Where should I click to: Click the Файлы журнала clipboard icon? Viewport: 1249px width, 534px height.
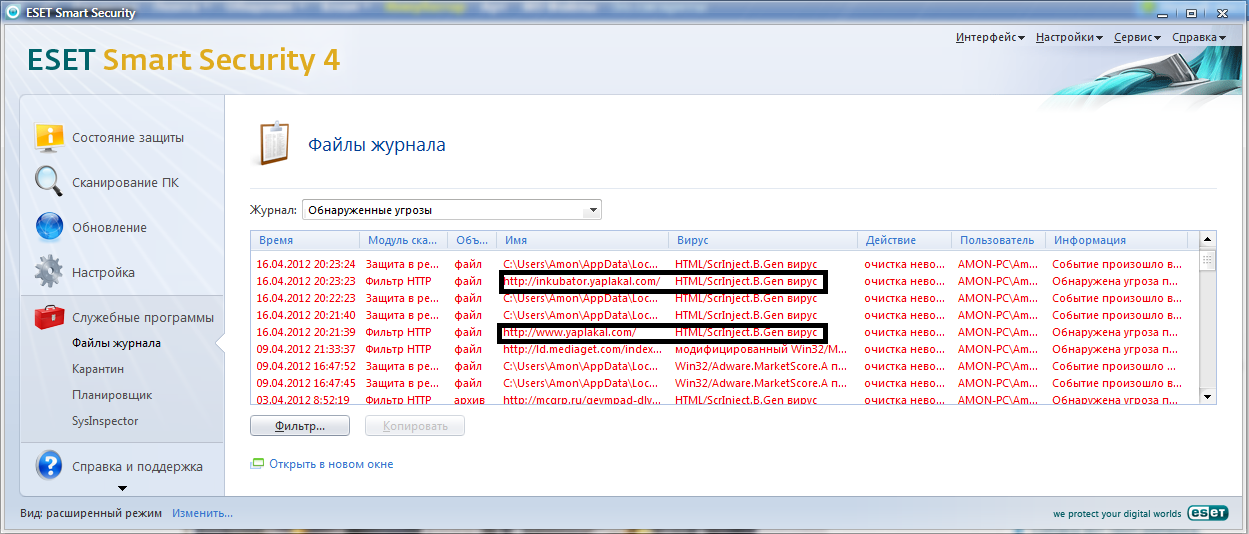click(274, 144)
